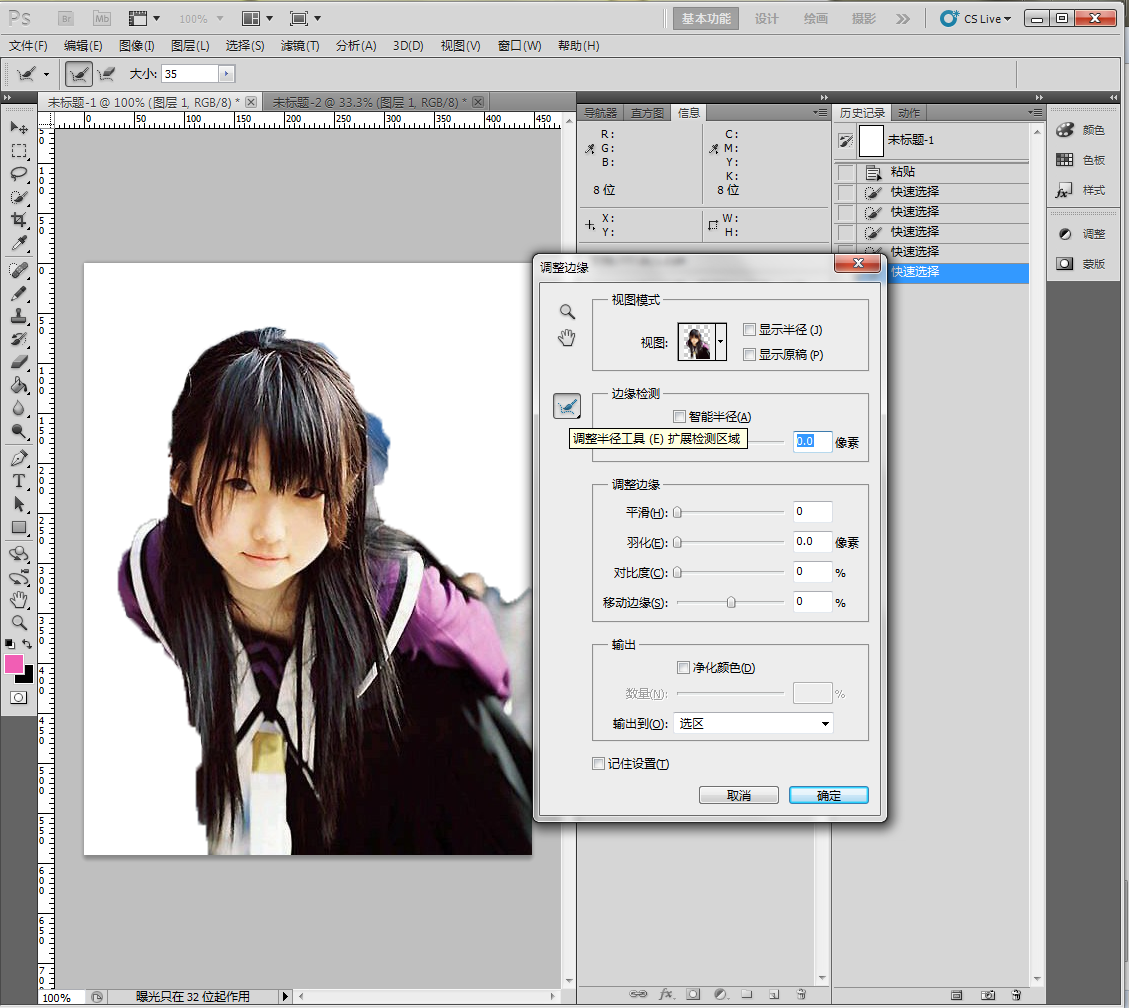1129x1008 pixels.
Task: Click the 羽化 value input field
Action: 812,541
